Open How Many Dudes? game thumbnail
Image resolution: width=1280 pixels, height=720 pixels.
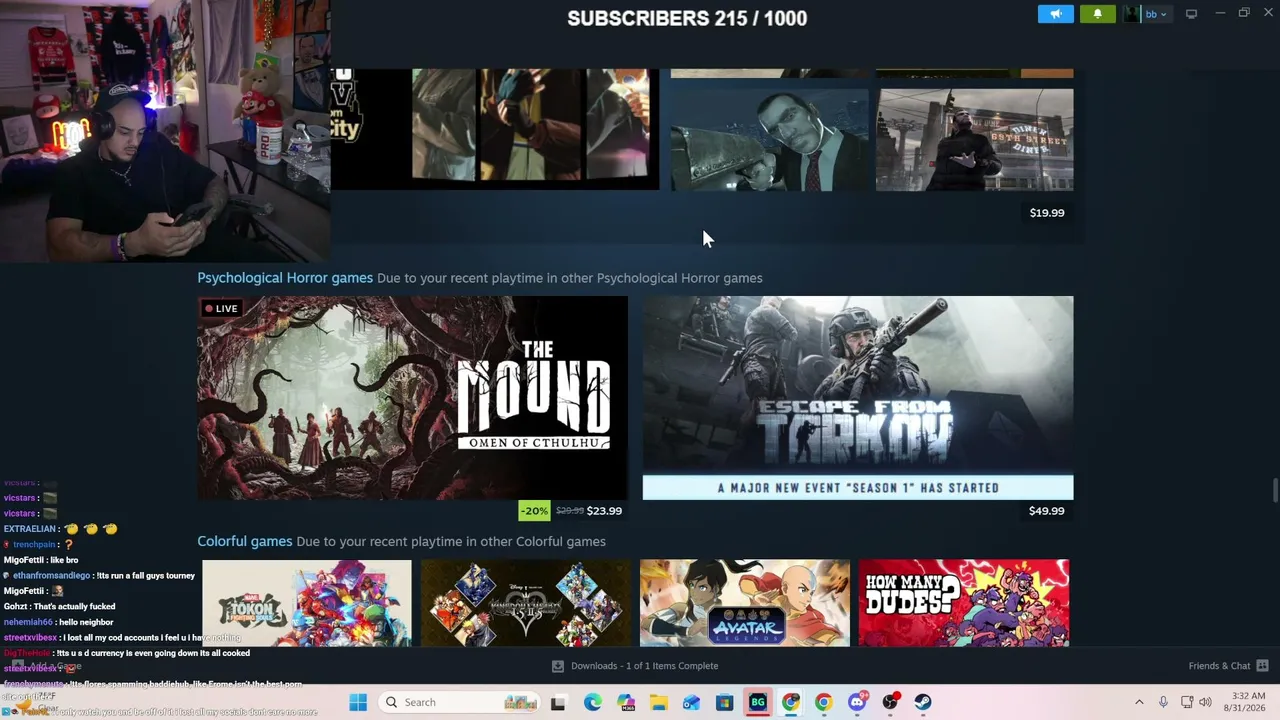click(x=964, y=603)
